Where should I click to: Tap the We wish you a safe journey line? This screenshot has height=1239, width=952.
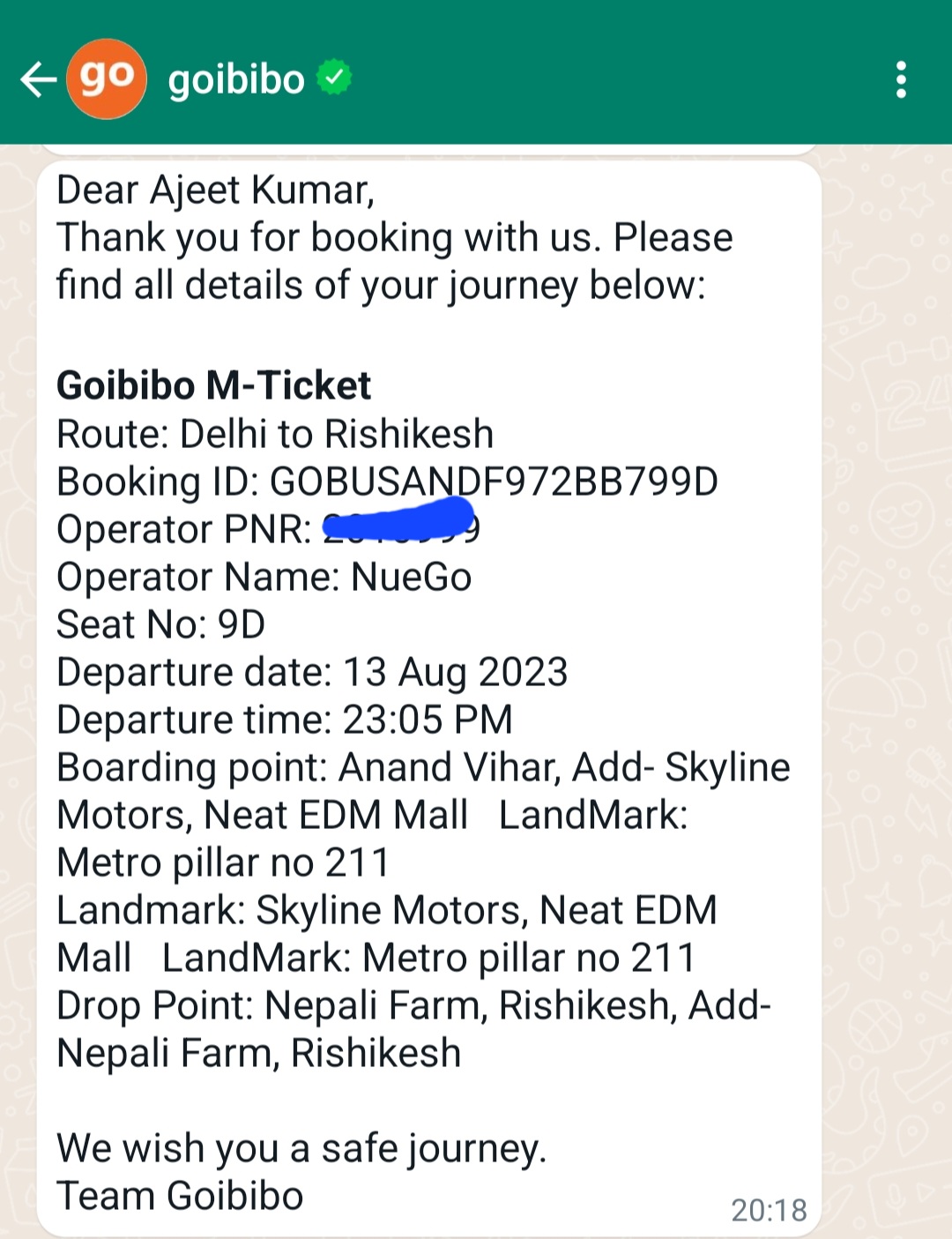coord(301,1149)
